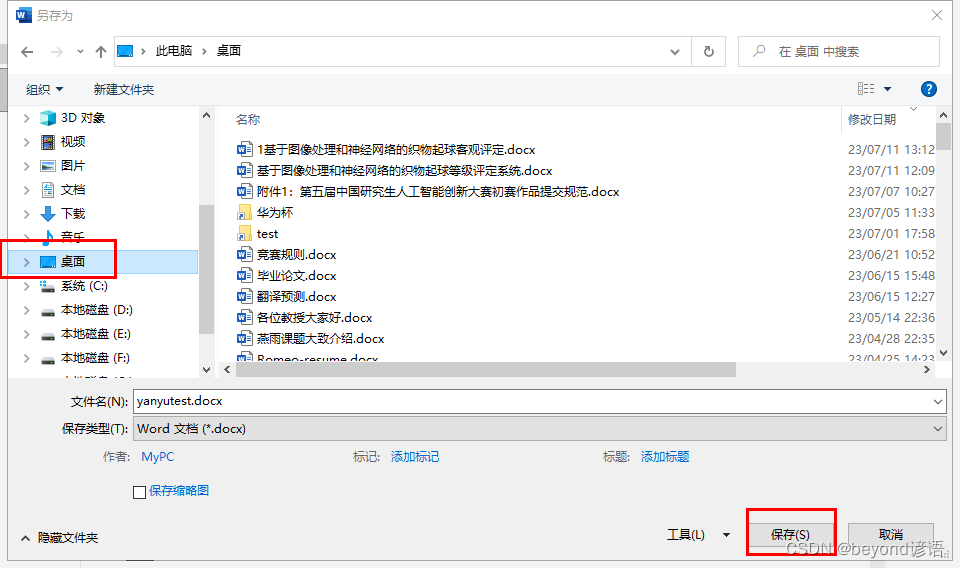Open the 组织 menu
Viewport: 960px width, 568px height.
click(44, 89)
